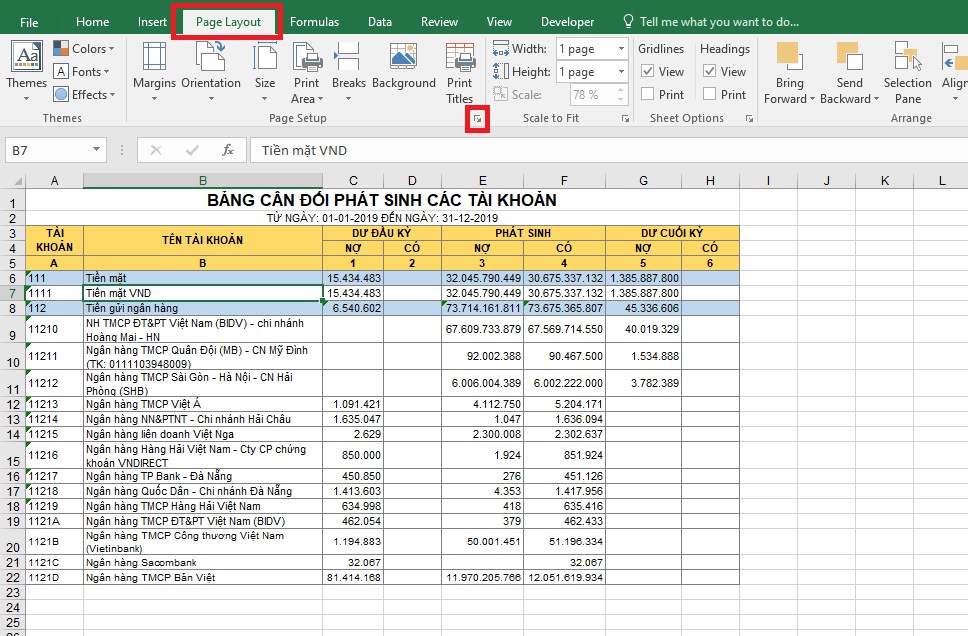Screen dimensions: 968x636
Task: Switch to the Formulas tab
Action: 314,22
